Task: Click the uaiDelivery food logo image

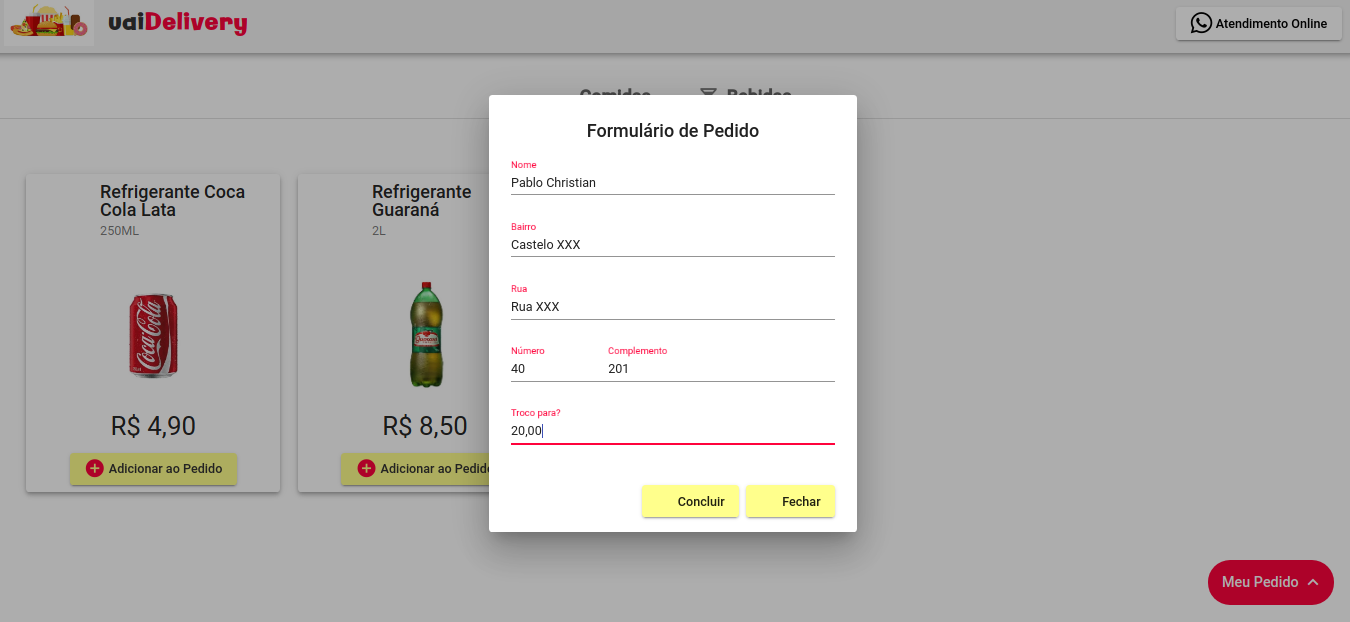Action: tap(49, 22)
